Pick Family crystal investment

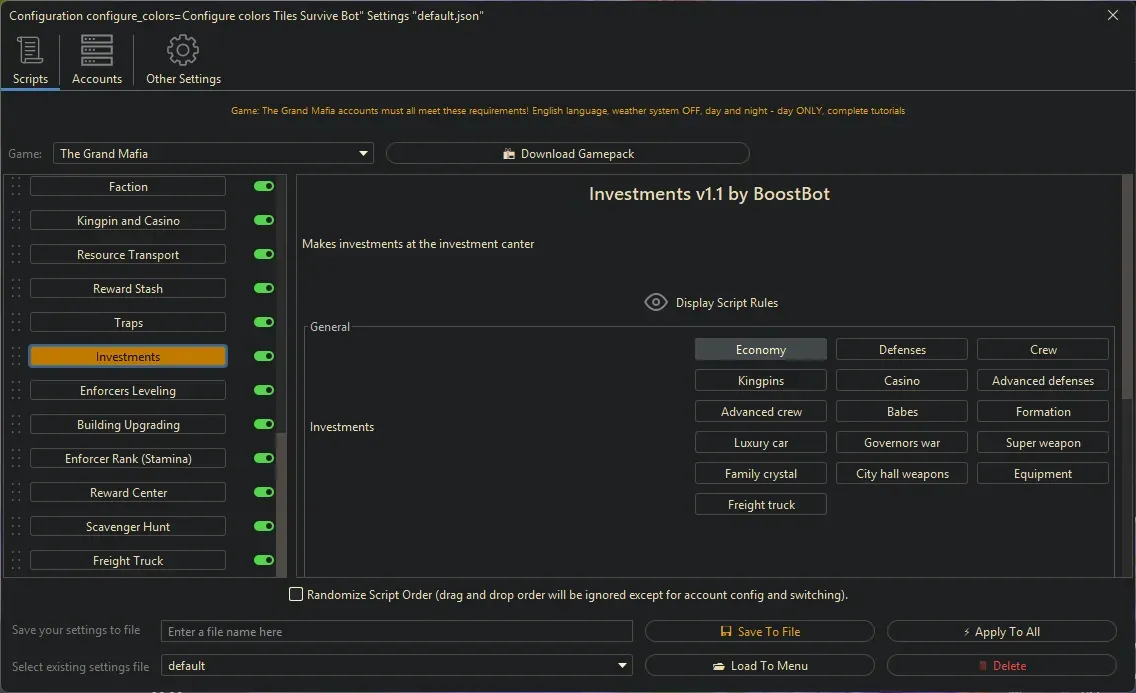[761, 474]
